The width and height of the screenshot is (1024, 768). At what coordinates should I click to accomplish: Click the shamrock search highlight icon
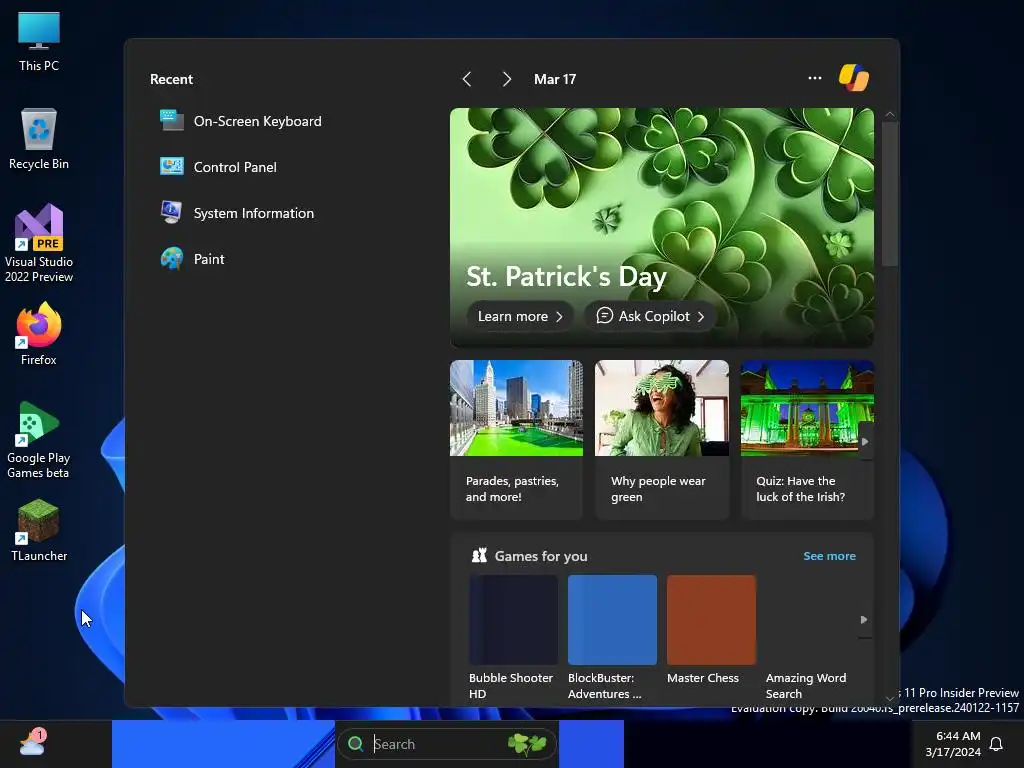[x=526, y=744]
